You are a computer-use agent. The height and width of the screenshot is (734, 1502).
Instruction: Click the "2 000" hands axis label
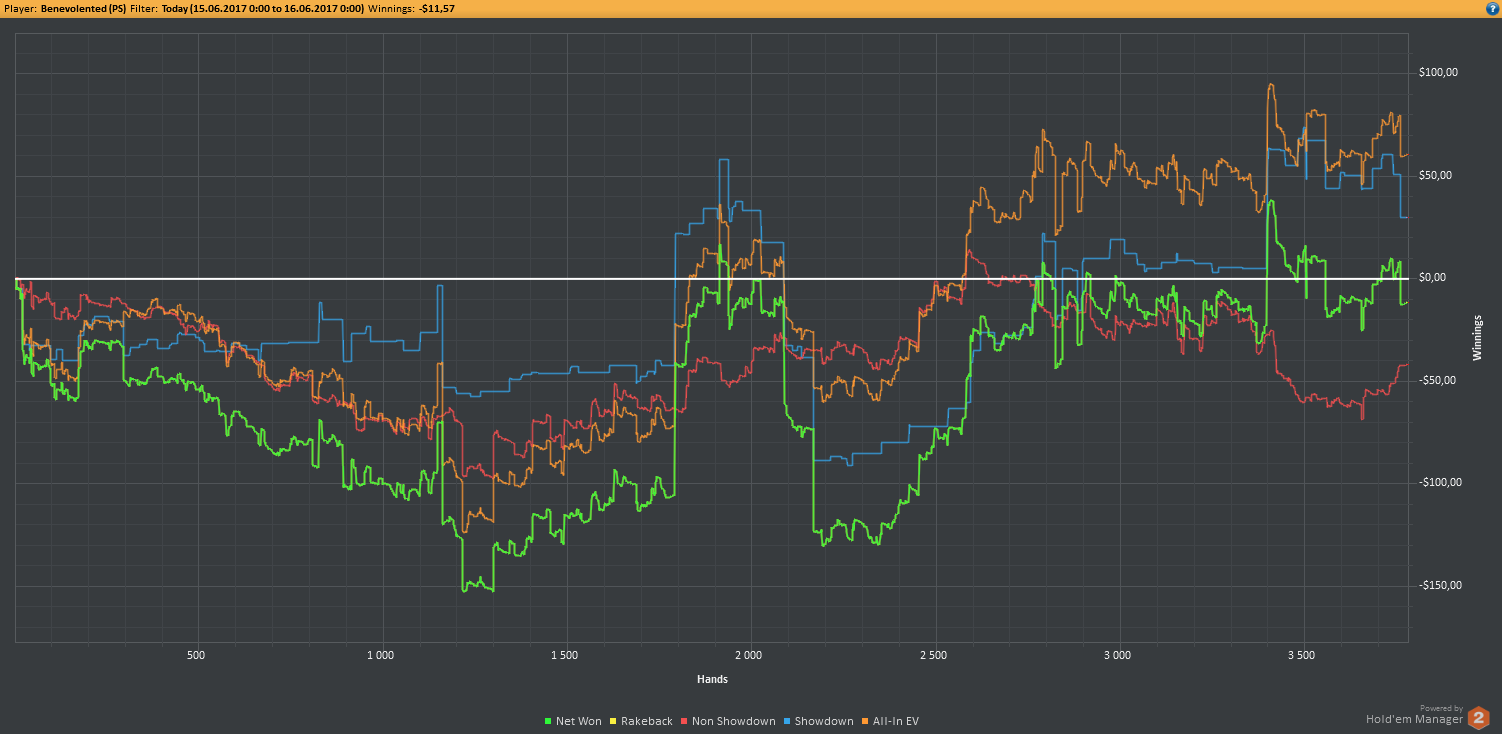749,656
